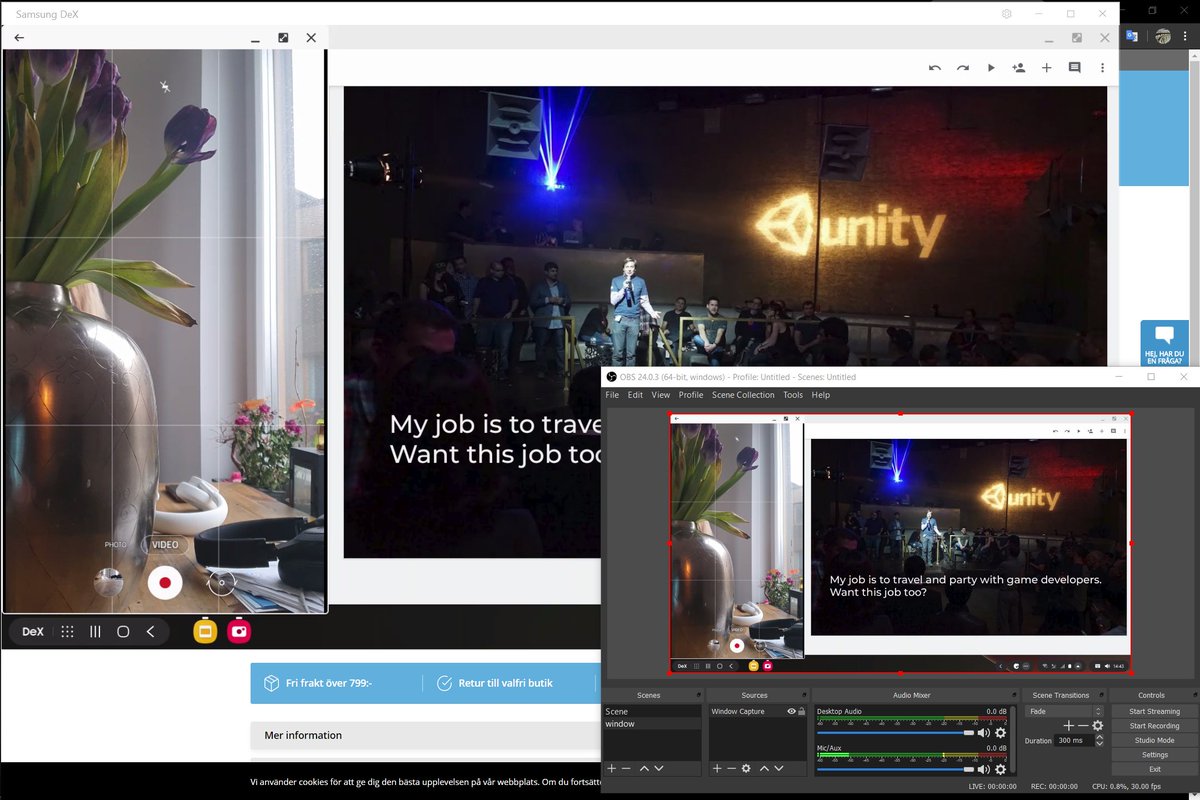Select 'Scene' in OBS Scenes list
The image size is (1200, 800).
click(652, 712)
